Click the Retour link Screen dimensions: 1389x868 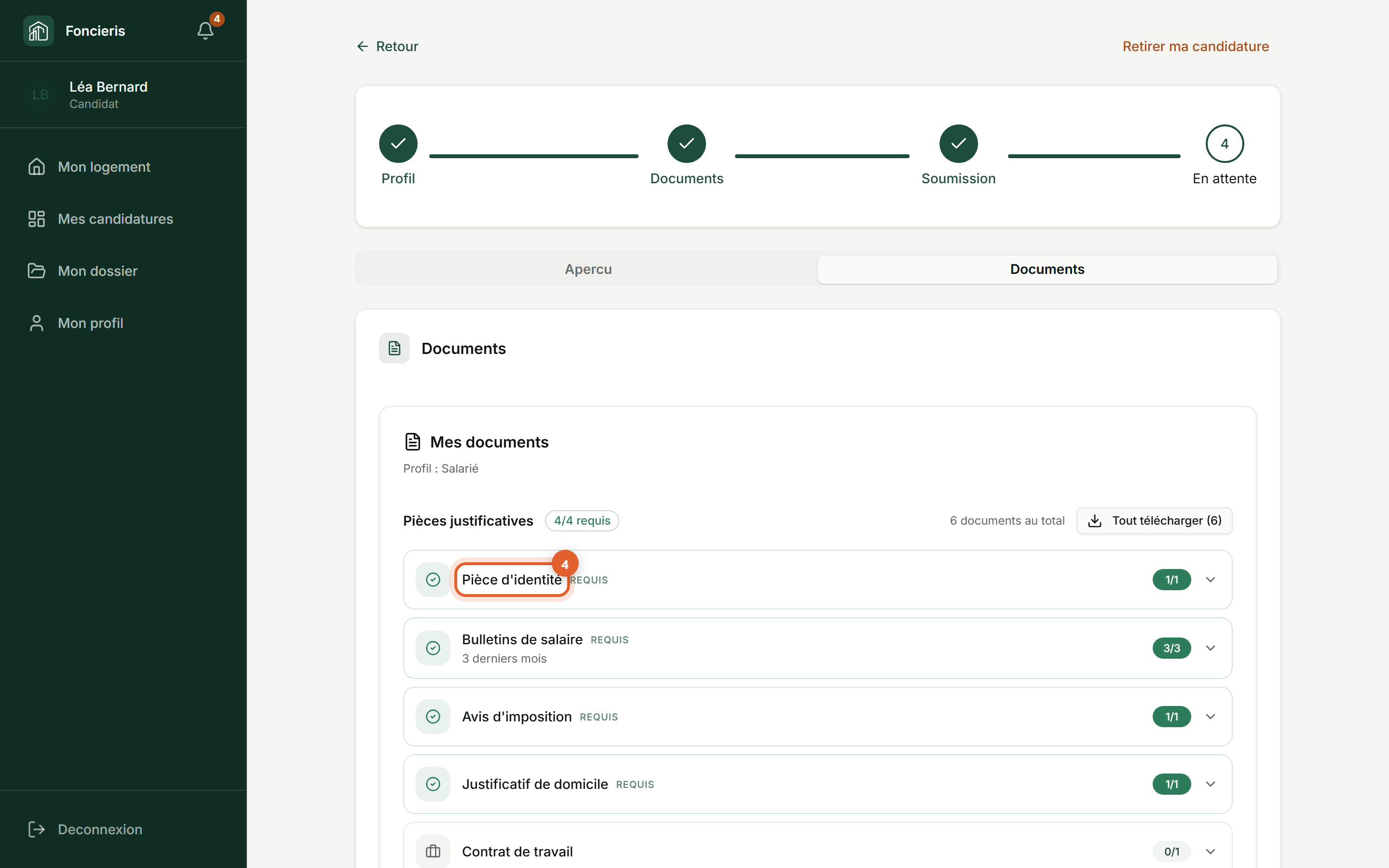coord(387,46)
